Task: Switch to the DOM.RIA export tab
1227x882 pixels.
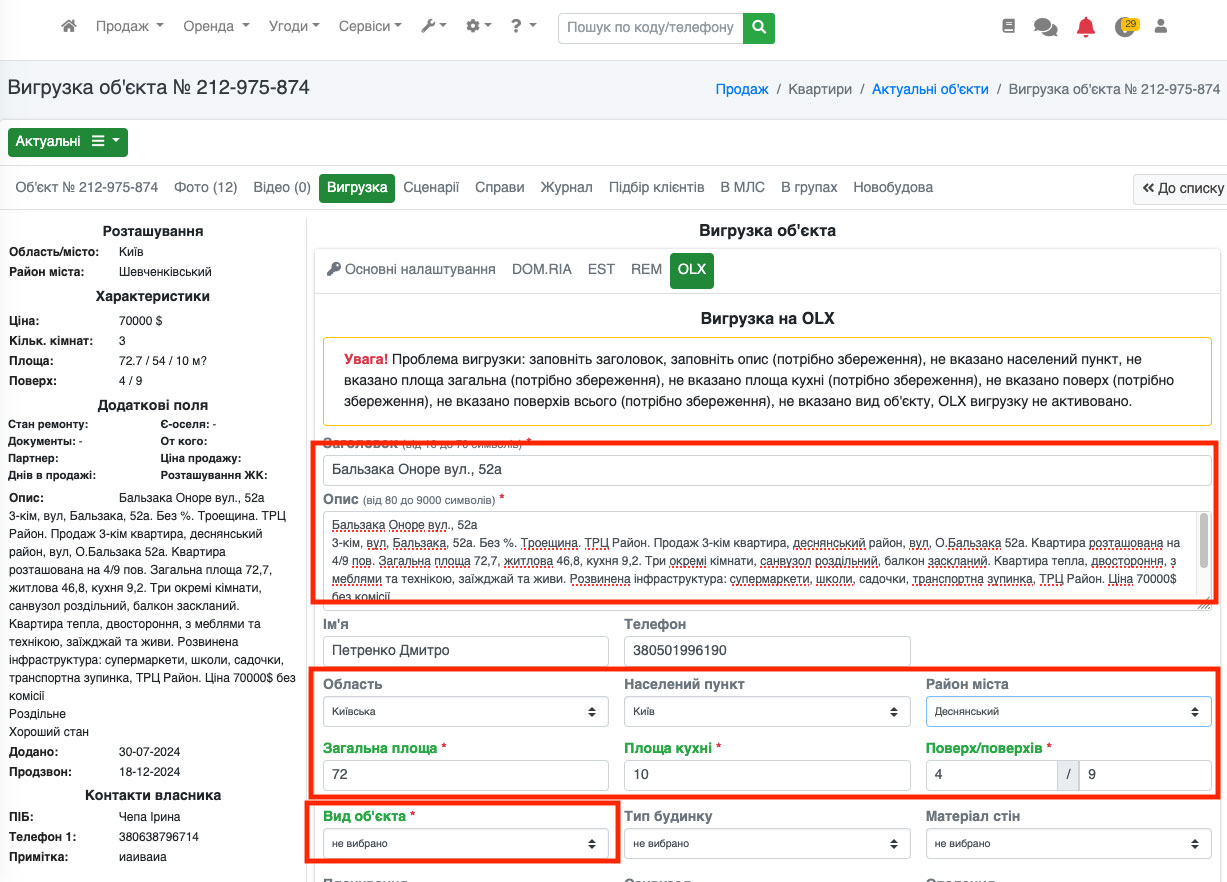Action: click(x=541, y=269)
